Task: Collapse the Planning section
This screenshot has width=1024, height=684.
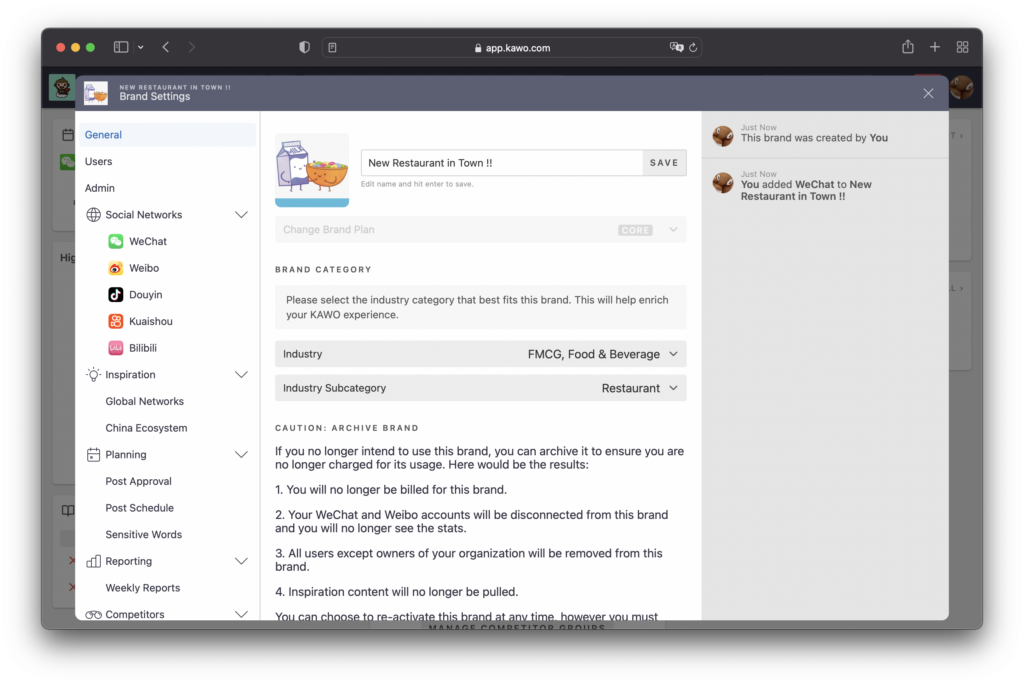Action: [x=241, y=455]
